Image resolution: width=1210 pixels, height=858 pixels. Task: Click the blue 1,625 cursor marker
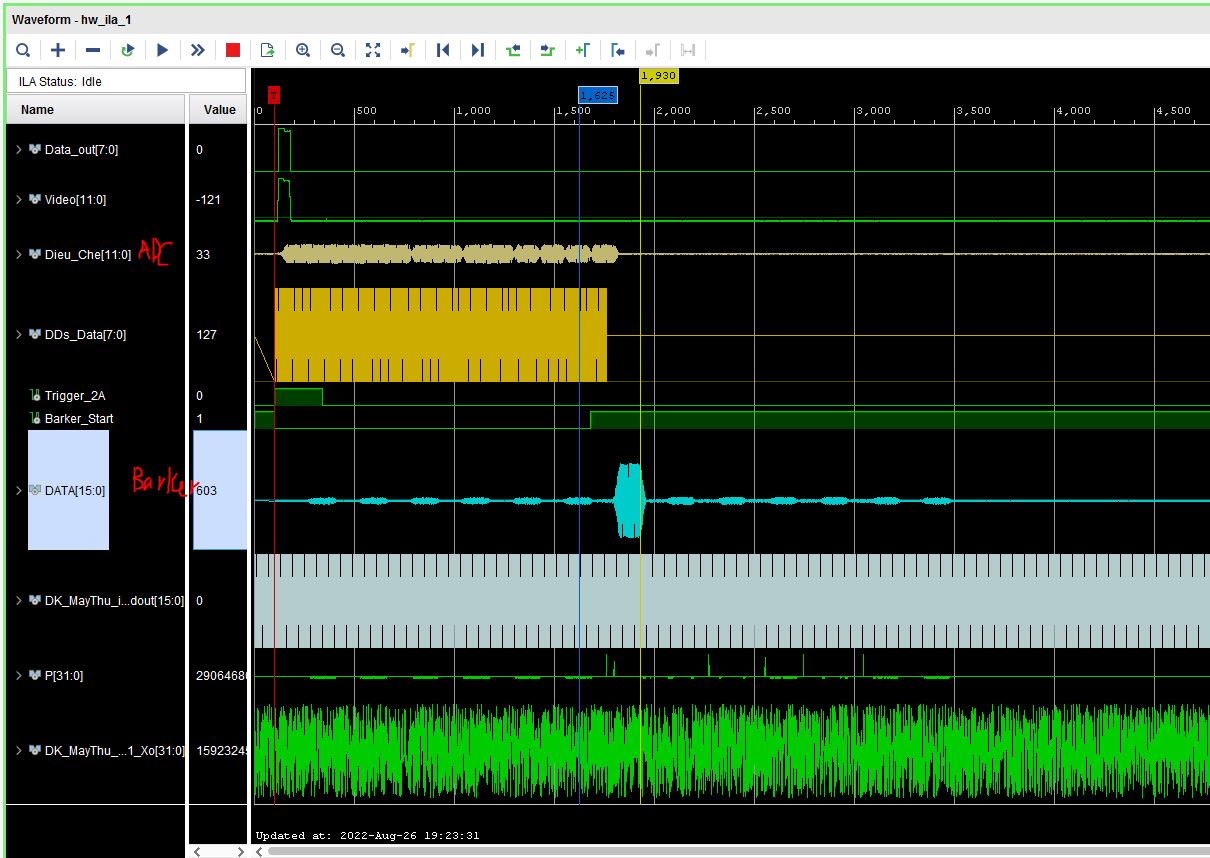tap(597, 95)
